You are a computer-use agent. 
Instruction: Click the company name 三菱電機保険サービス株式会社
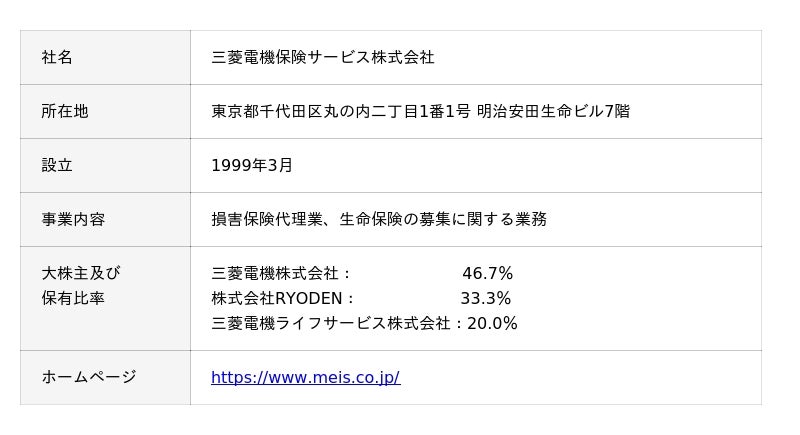pos(322,57)
